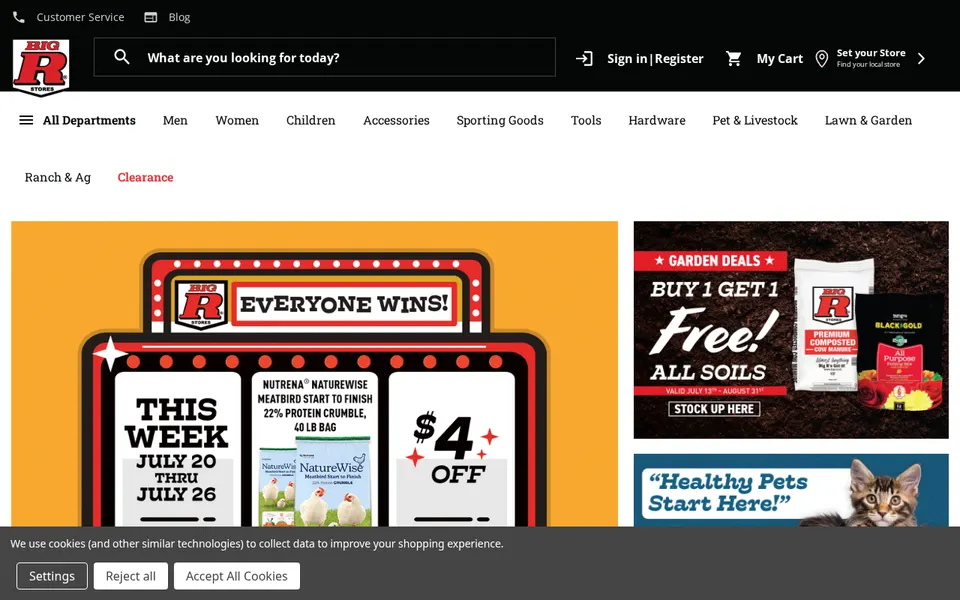
Task: Open All Departments menu label
Action: point(89,120)
